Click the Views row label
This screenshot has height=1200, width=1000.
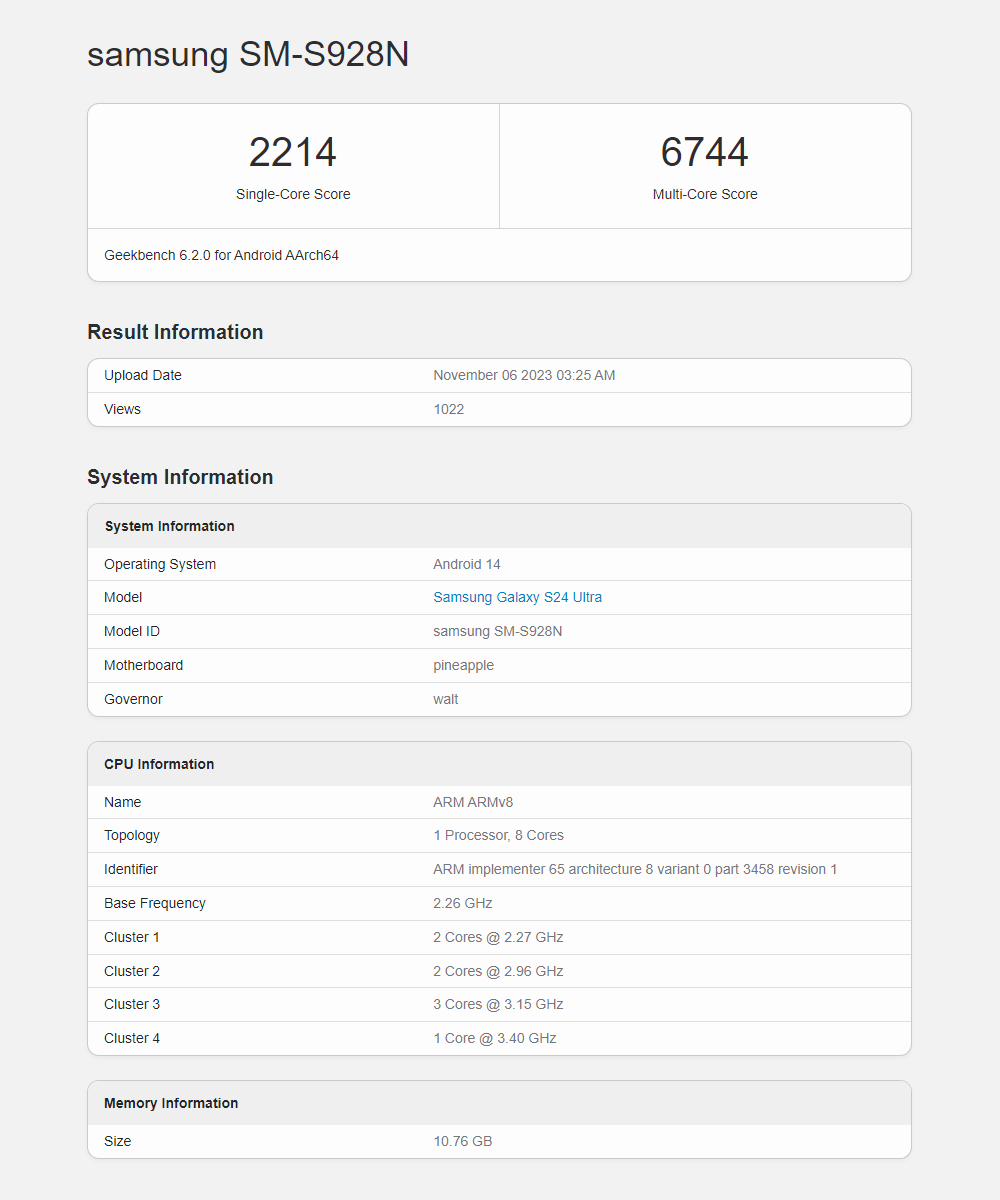click(x=122, y=409)
